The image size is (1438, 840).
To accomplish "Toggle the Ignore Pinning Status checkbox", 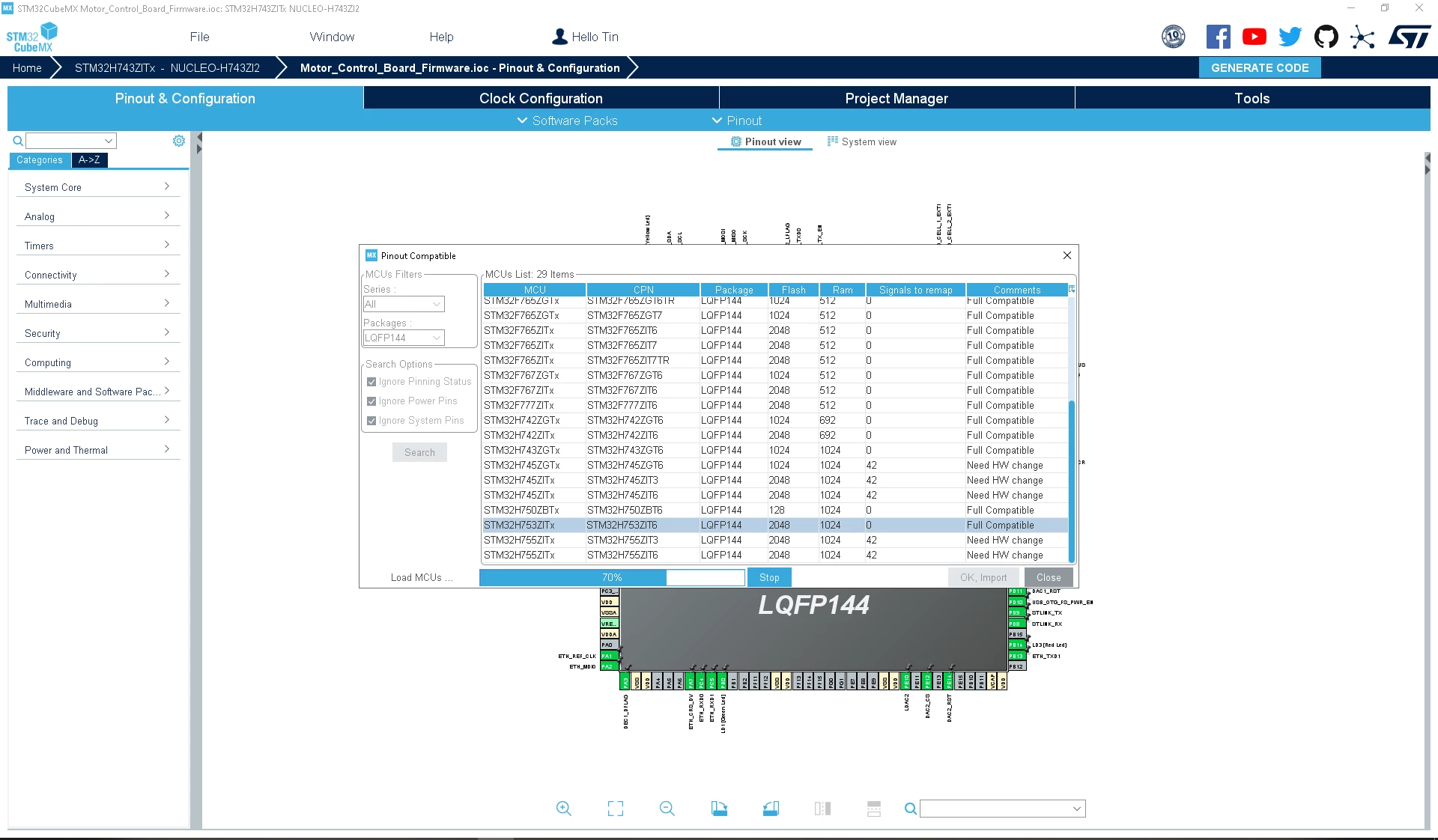I will (371, 382).
